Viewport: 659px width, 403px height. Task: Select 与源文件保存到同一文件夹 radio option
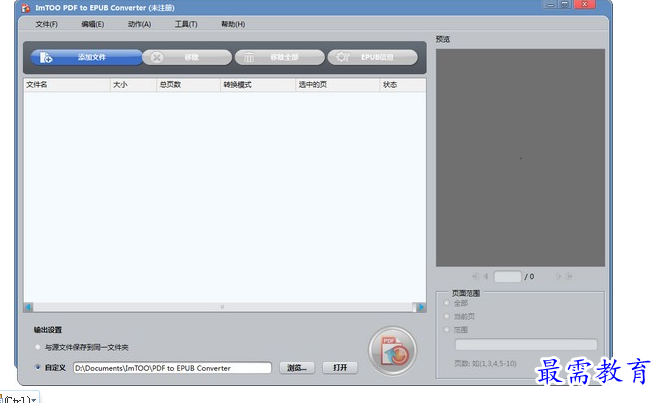pyautogui.click(x=38, y=347)
